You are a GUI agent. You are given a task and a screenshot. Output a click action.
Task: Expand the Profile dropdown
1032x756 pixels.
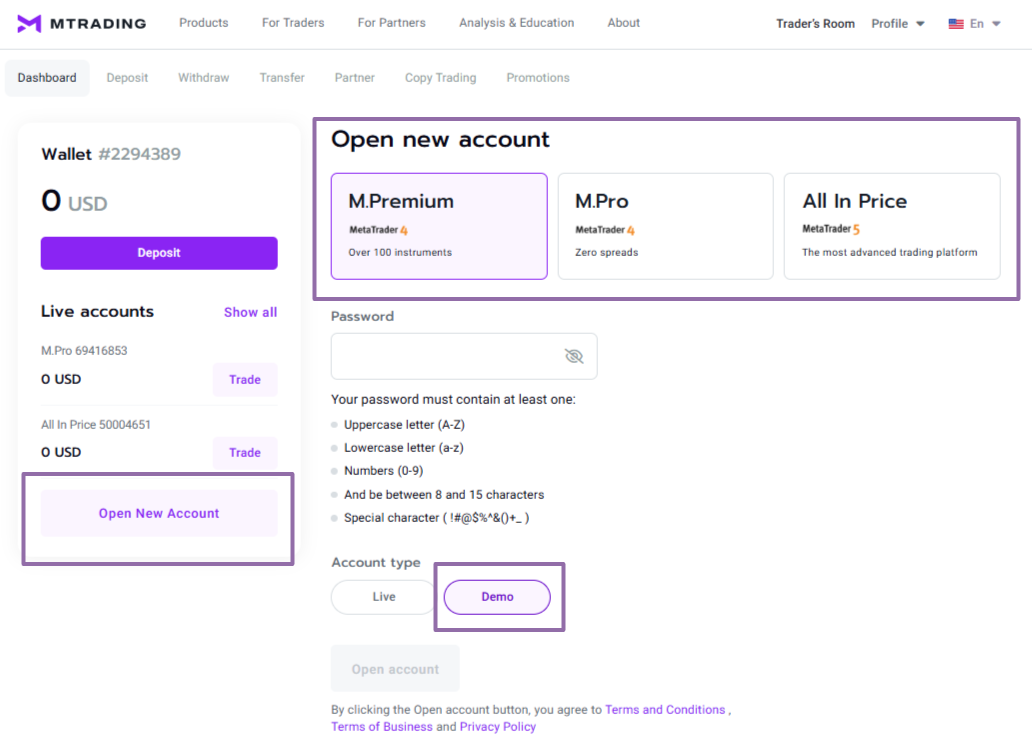point(898,24)
